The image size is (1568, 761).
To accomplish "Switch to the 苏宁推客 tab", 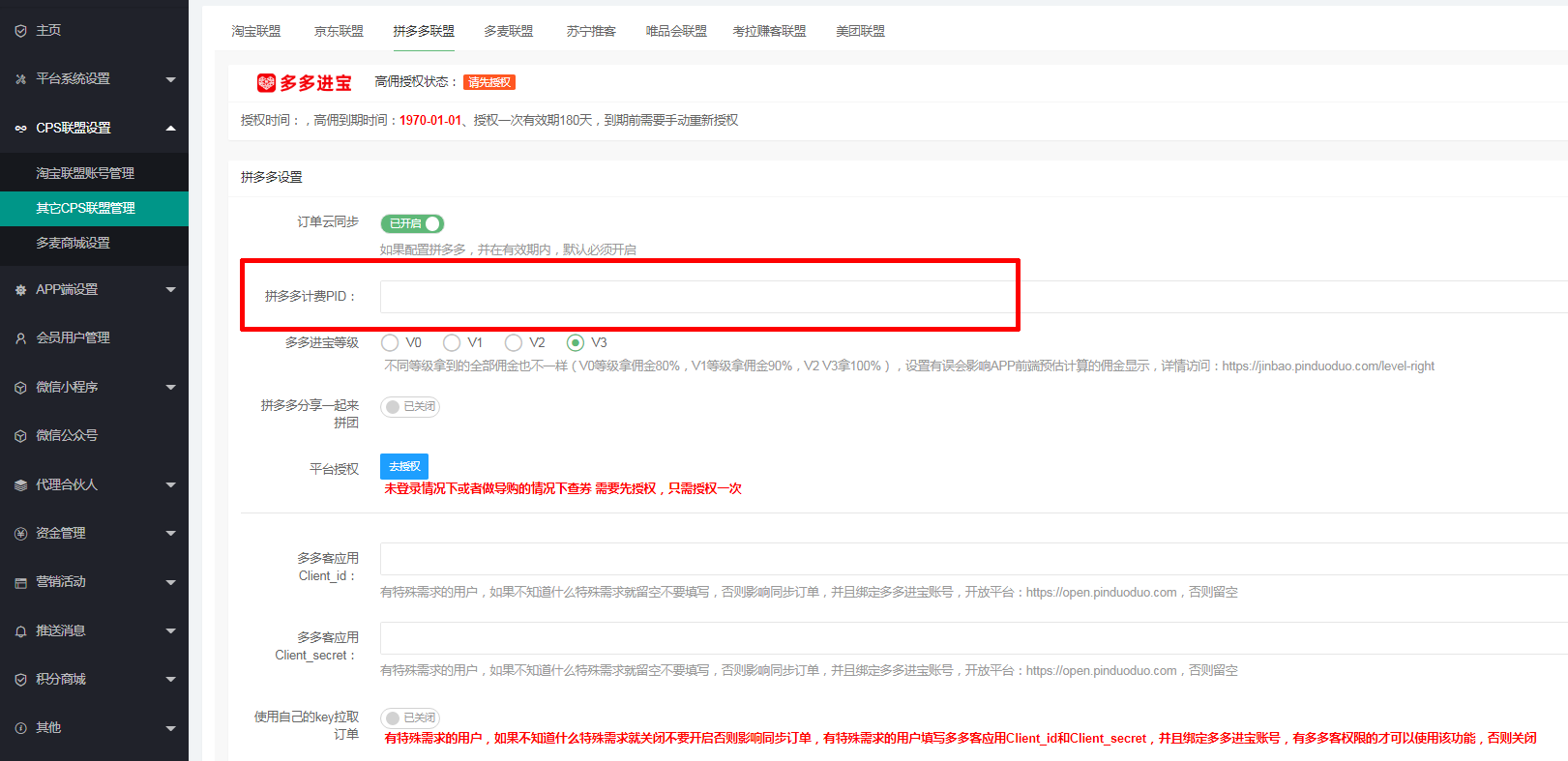I will point(591,31).
